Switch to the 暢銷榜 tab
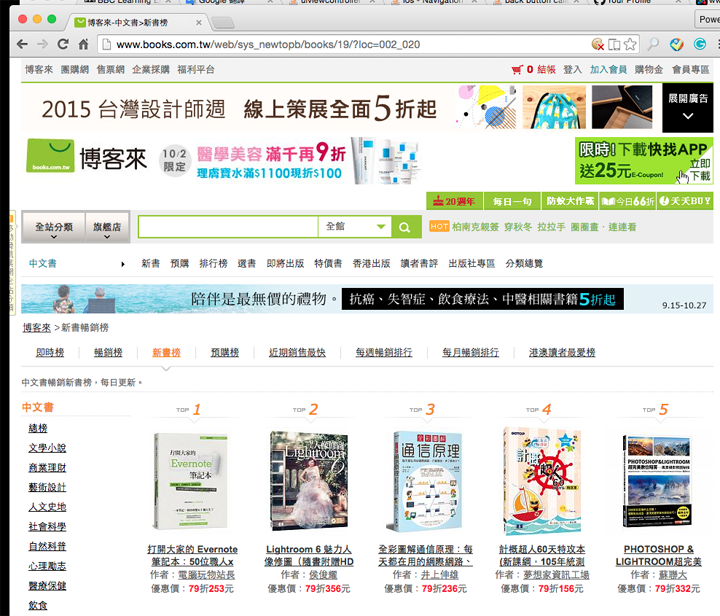 108,352
